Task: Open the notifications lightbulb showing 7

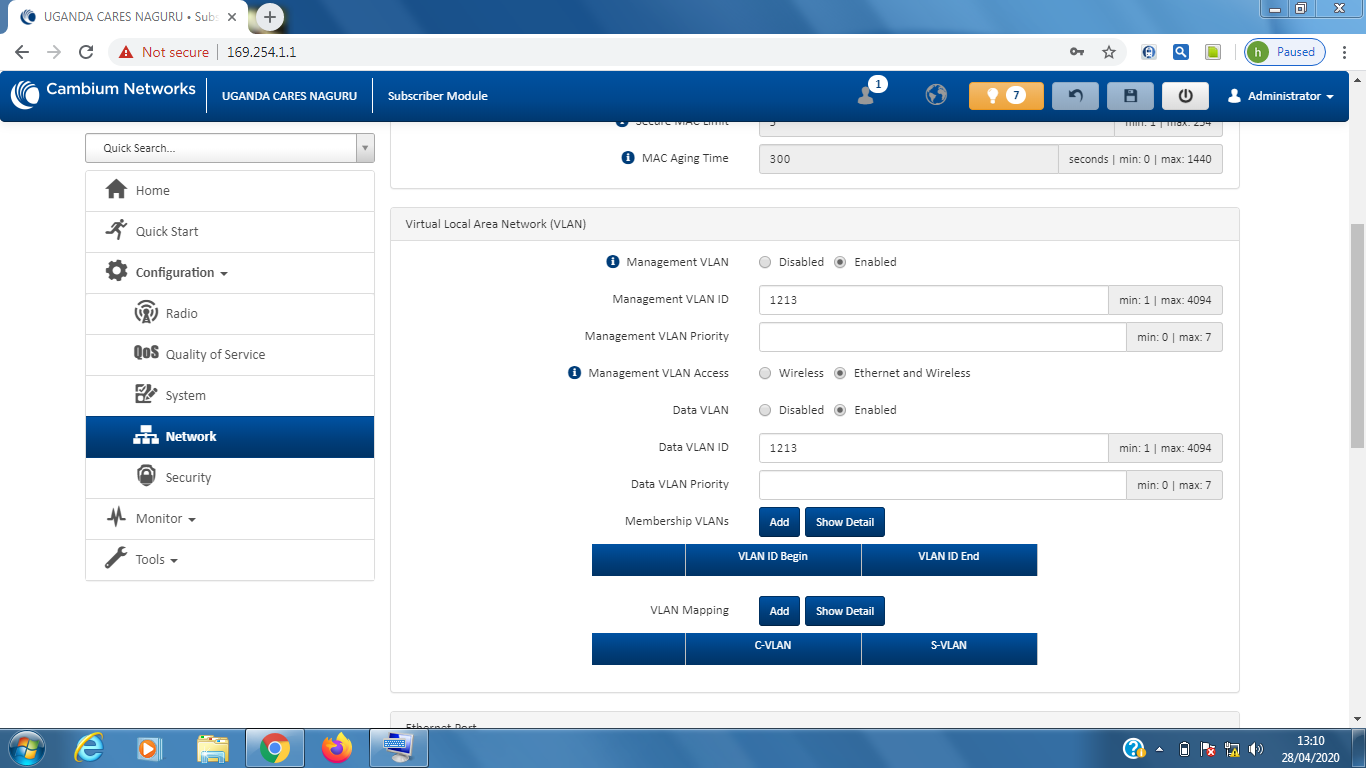Action: tap(1005, 96)
